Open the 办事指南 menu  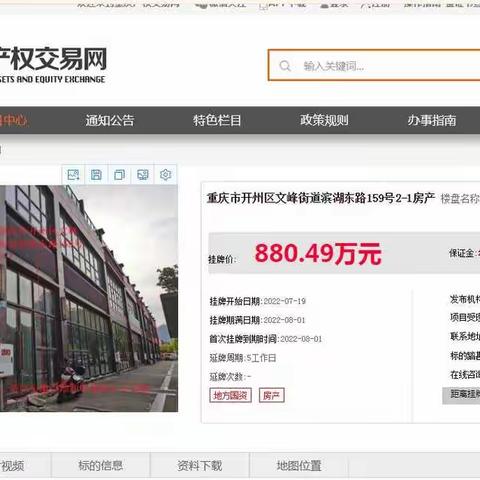pos(432,120)
